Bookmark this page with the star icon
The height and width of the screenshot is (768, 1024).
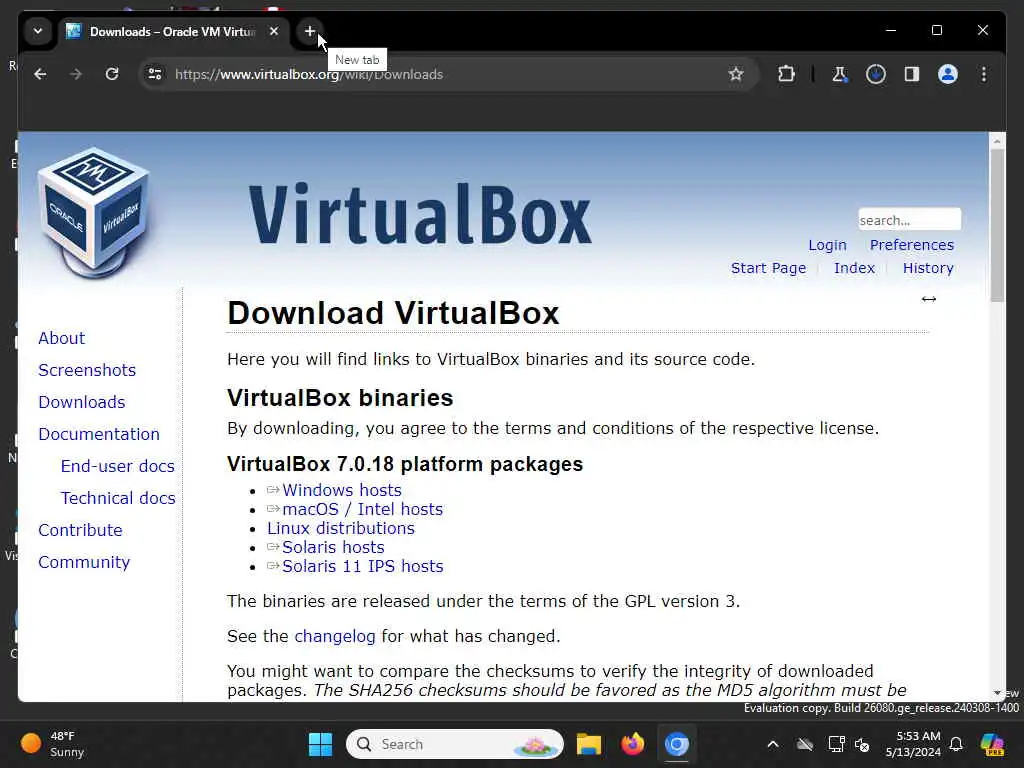pyautogui.click(x=736, y=74)
